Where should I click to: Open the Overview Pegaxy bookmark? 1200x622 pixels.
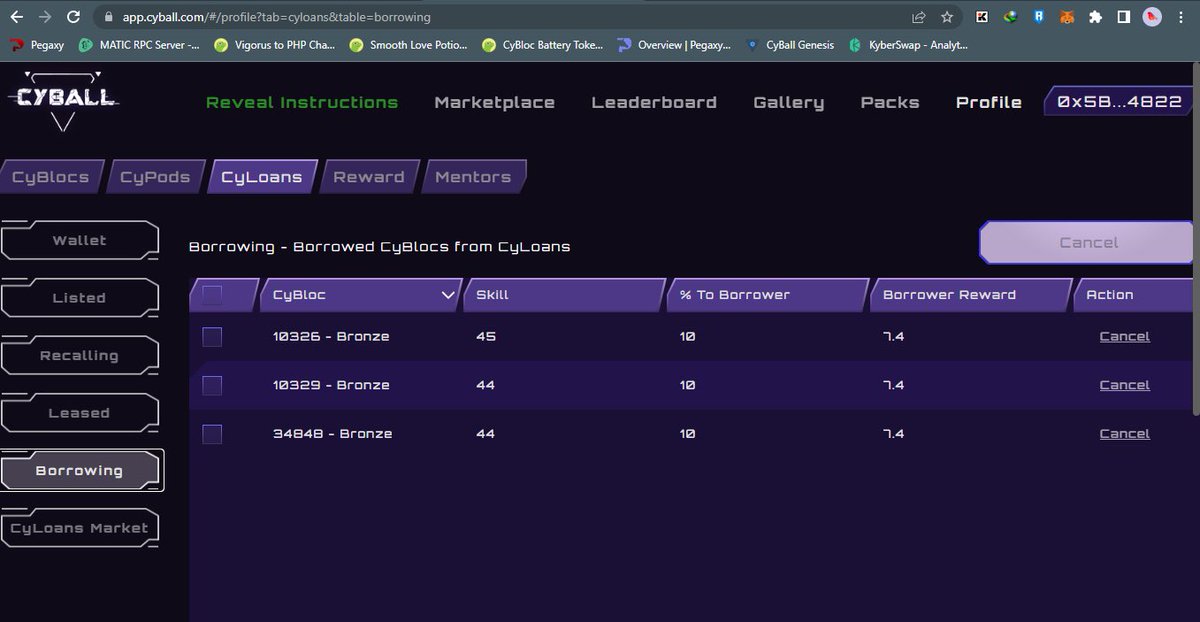coord(674,45)
